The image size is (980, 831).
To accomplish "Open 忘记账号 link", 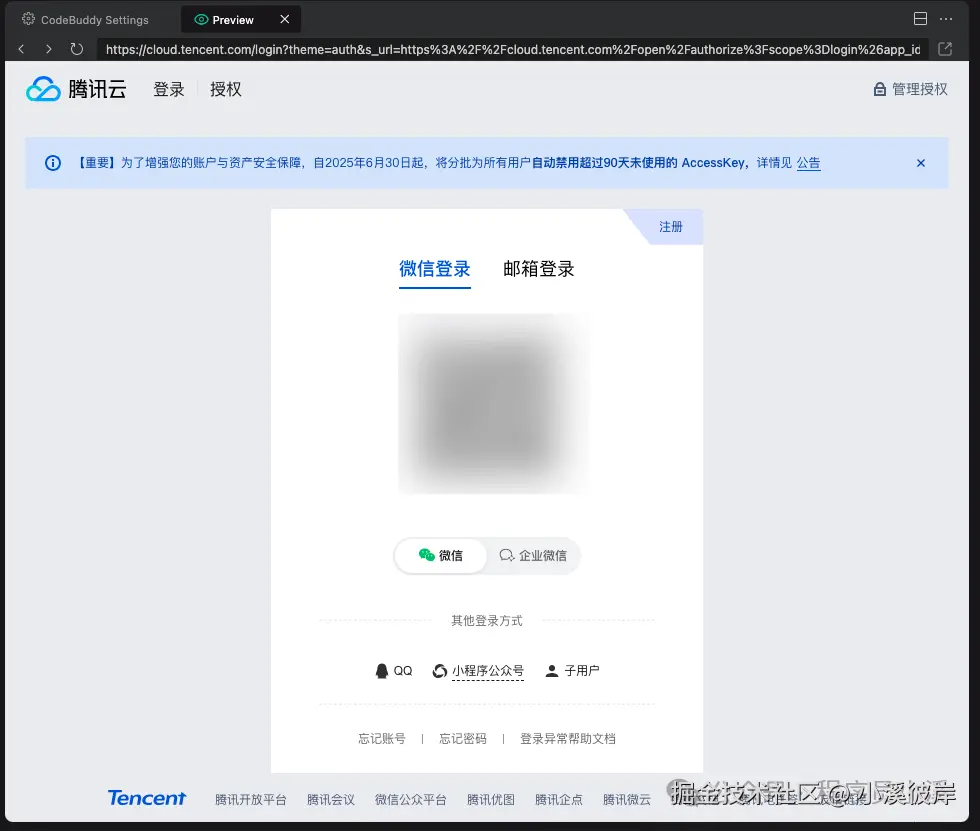I will (382, 739).
